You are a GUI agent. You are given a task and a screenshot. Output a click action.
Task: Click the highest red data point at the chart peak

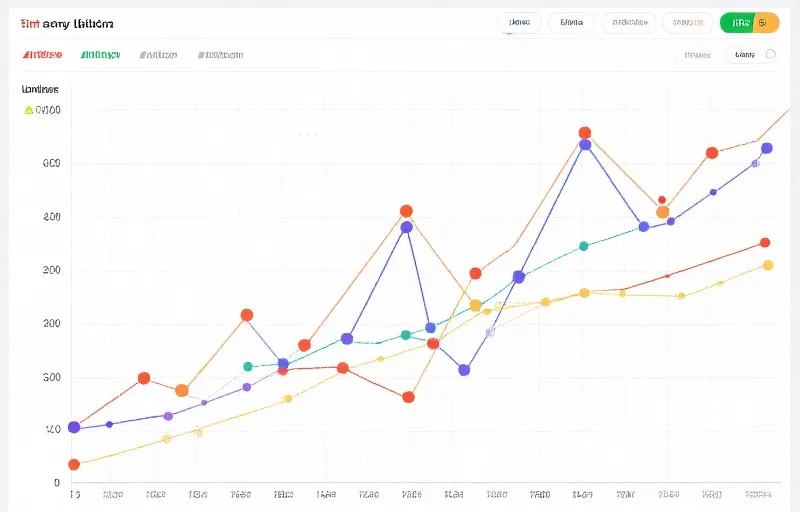click(x=585, y=133)
